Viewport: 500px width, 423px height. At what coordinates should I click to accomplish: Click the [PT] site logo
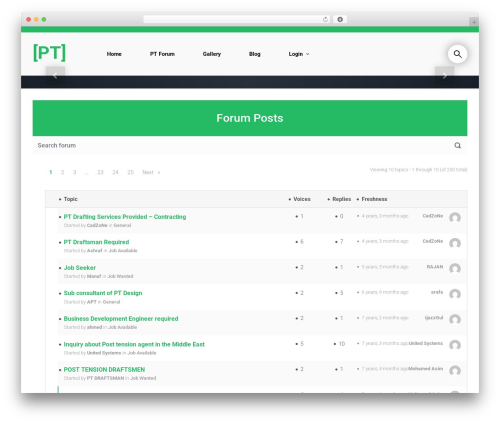point(49,53)
